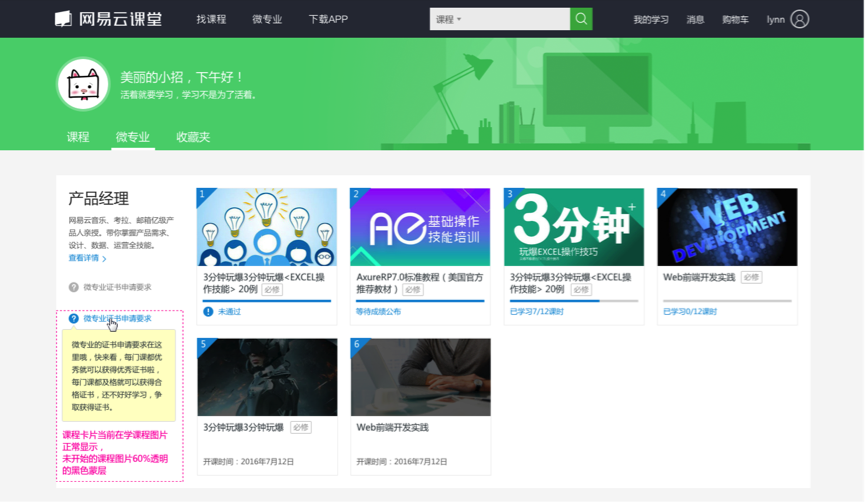The width and height of the screenshot is (865, 502).
Task: Go to 我的学习 link
Action: click(x=651, y=20)
